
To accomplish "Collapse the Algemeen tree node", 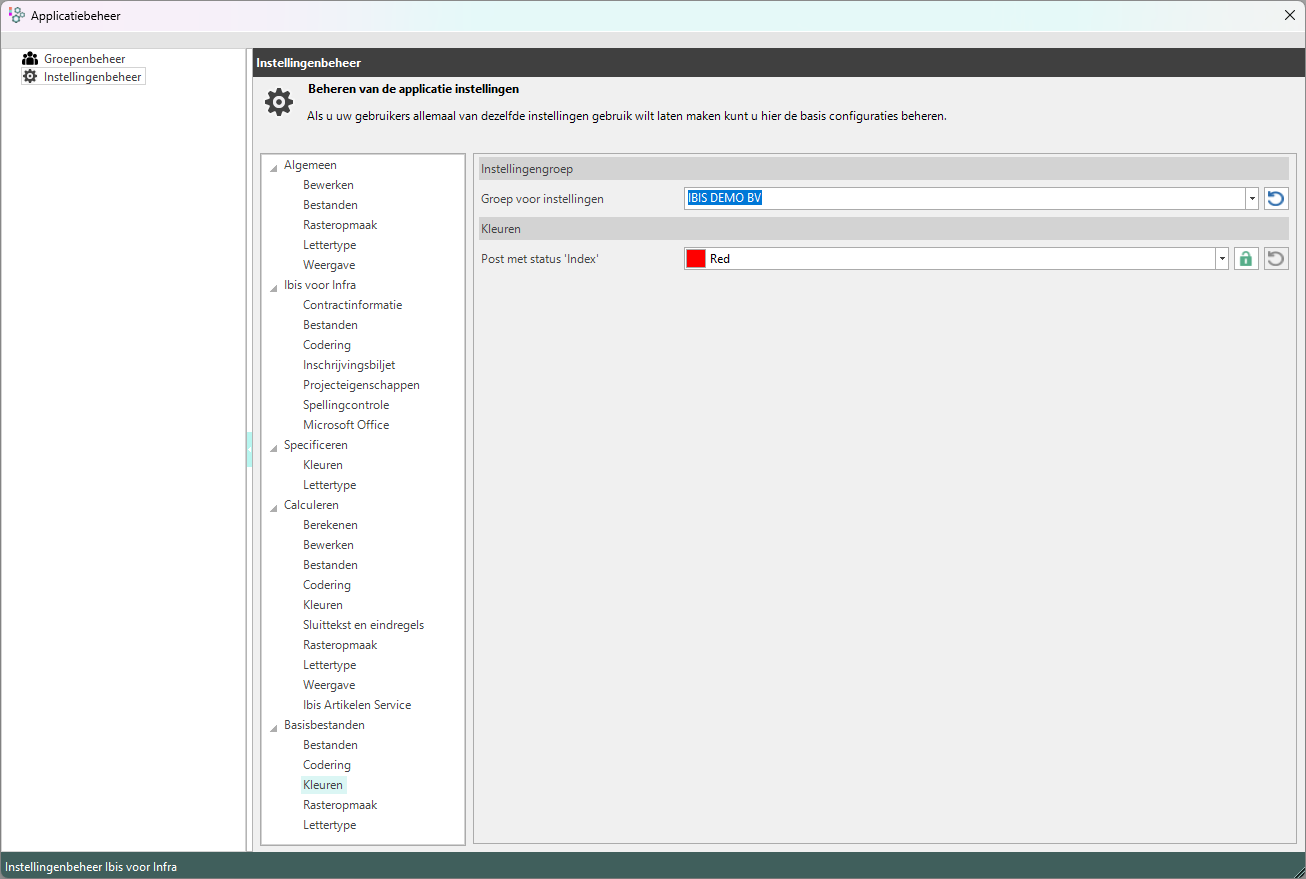I will pos(274,167).
